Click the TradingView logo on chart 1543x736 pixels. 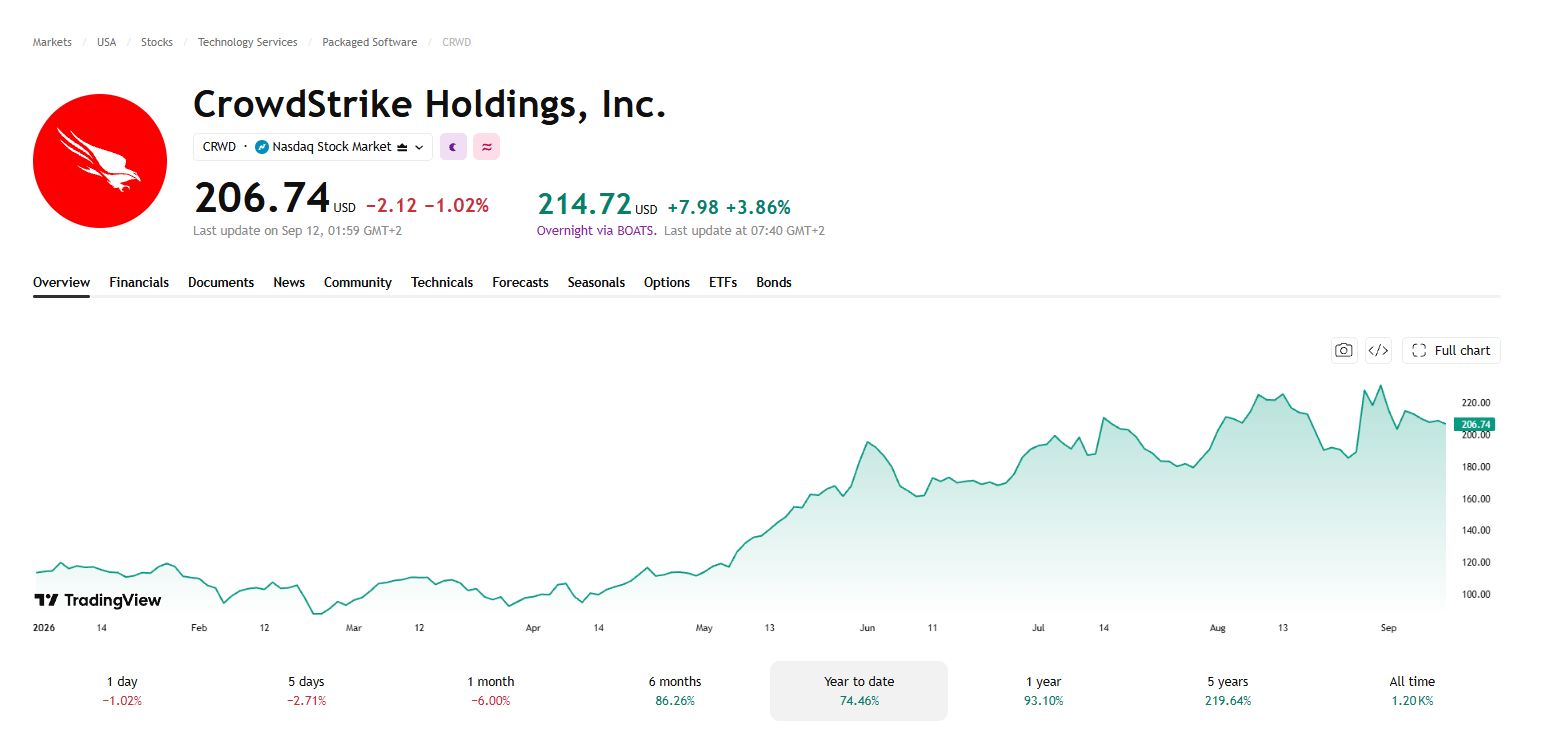point(97,600)
